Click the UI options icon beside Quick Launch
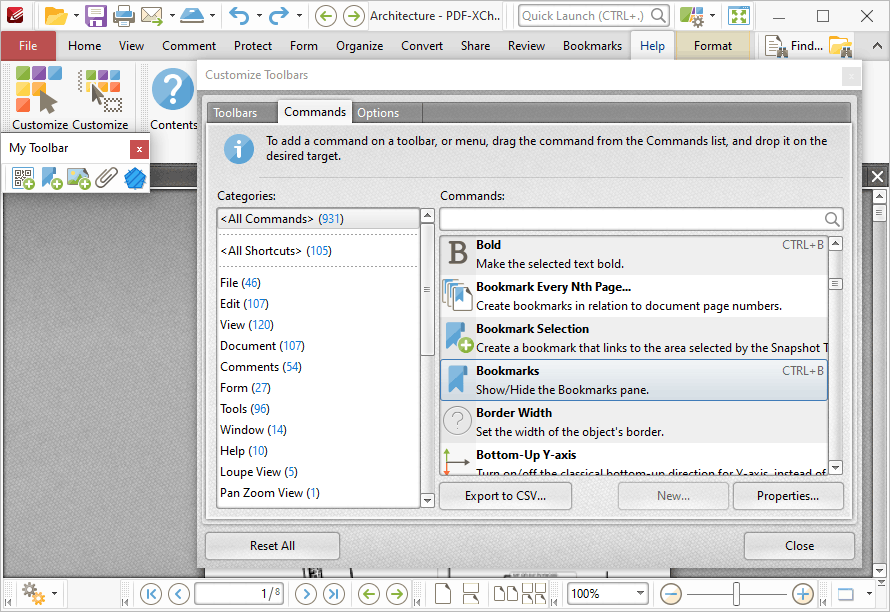 (691, 16)
